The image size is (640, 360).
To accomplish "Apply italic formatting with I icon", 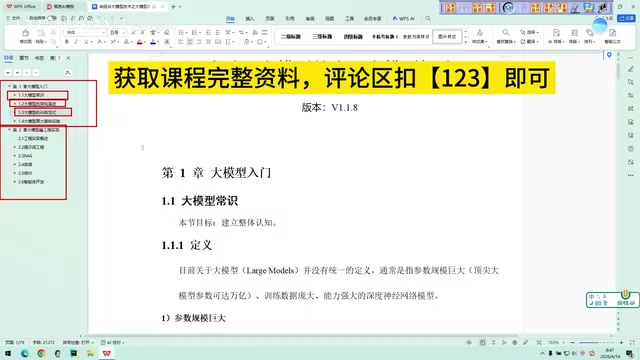I will (x=76, y=42).
